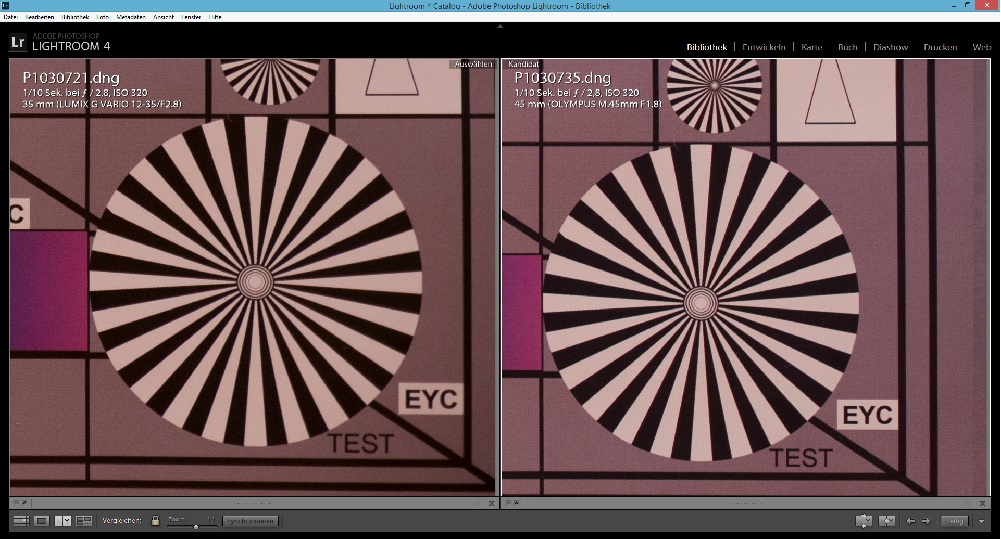Click the P1030721.dng left preview image
Image resolution: width=1001 pixels, height=539 pixels.
(253, 278)
